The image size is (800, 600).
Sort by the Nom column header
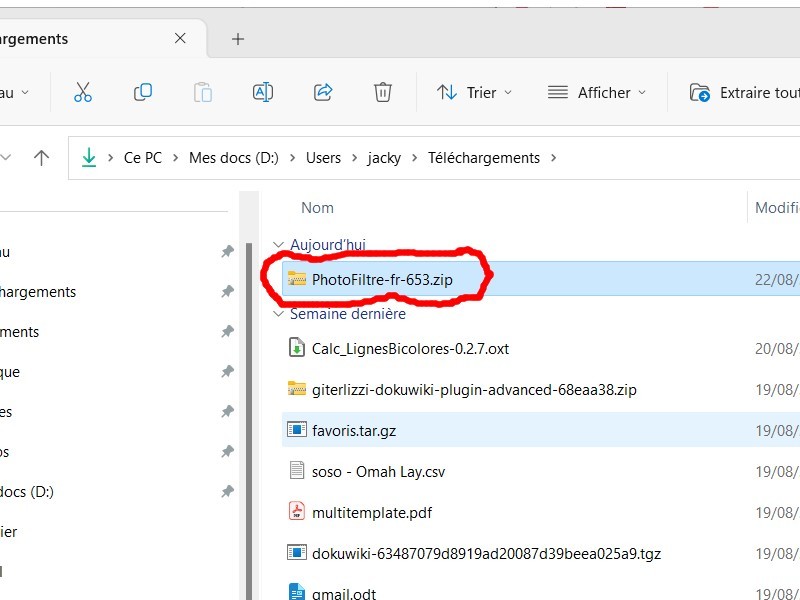(x=317, y=207)
